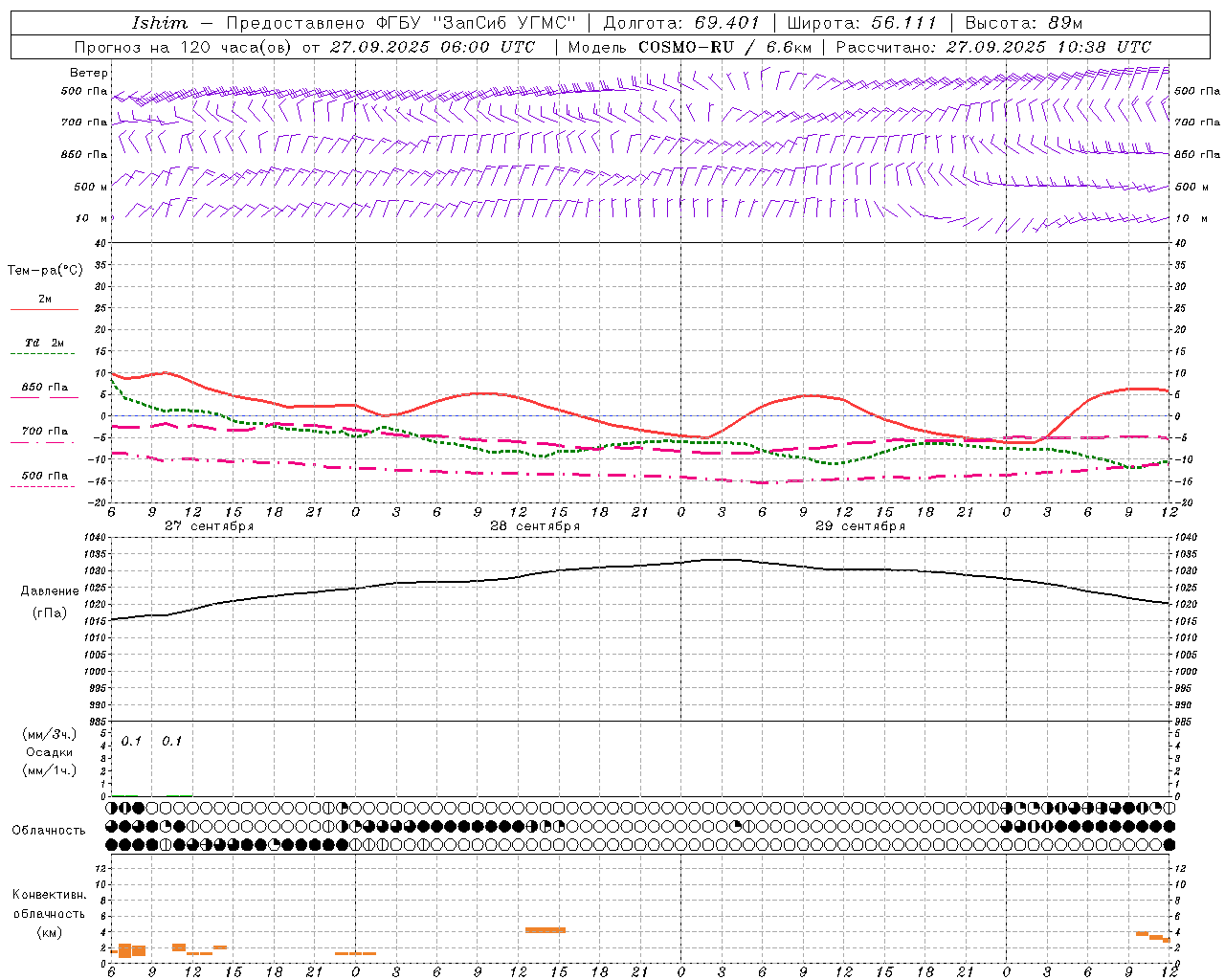
Task: Click the "Облачность" cloud cover label
Action: (49, 831)
